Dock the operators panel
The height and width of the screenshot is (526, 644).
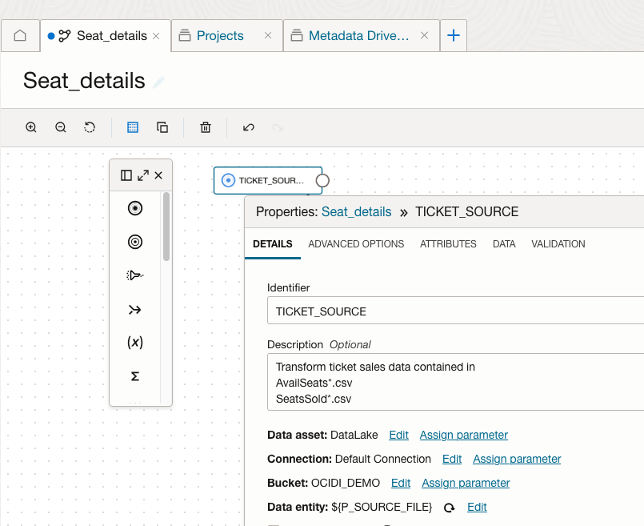click(126, 176)
